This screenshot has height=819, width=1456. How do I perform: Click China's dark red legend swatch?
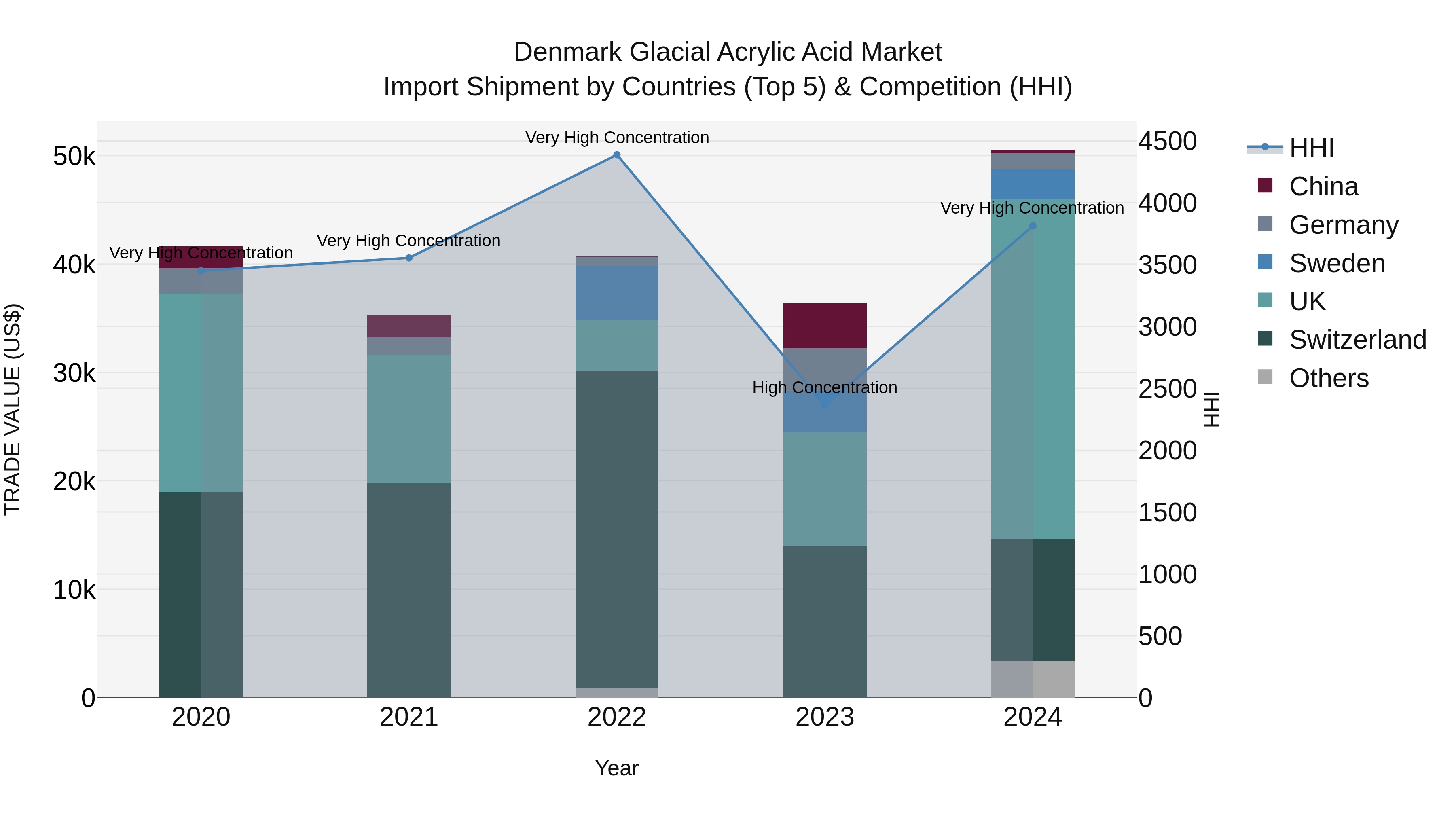1265,185
